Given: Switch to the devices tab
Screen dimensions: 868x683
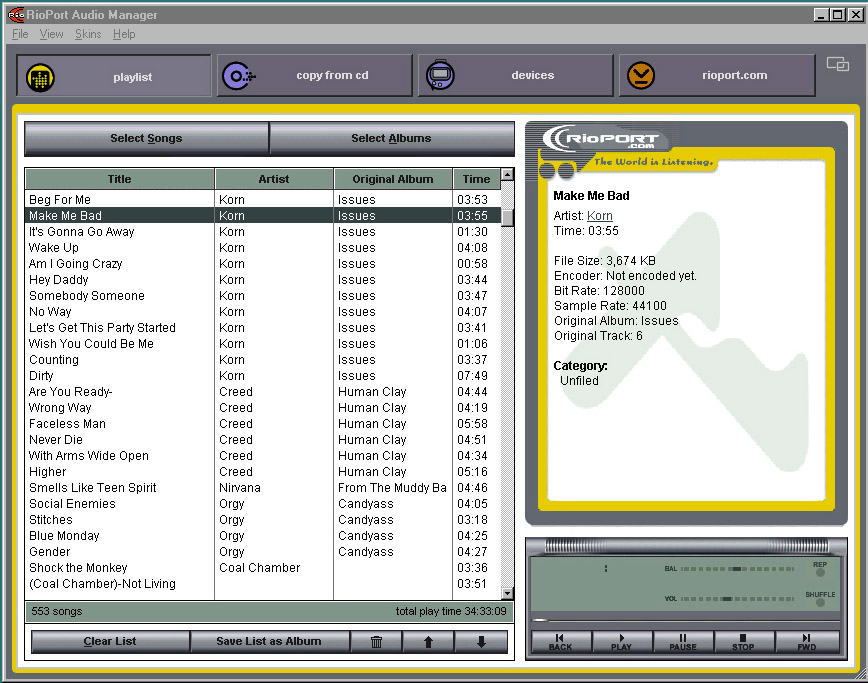Looking at the screenshot, I should point(515,75).
